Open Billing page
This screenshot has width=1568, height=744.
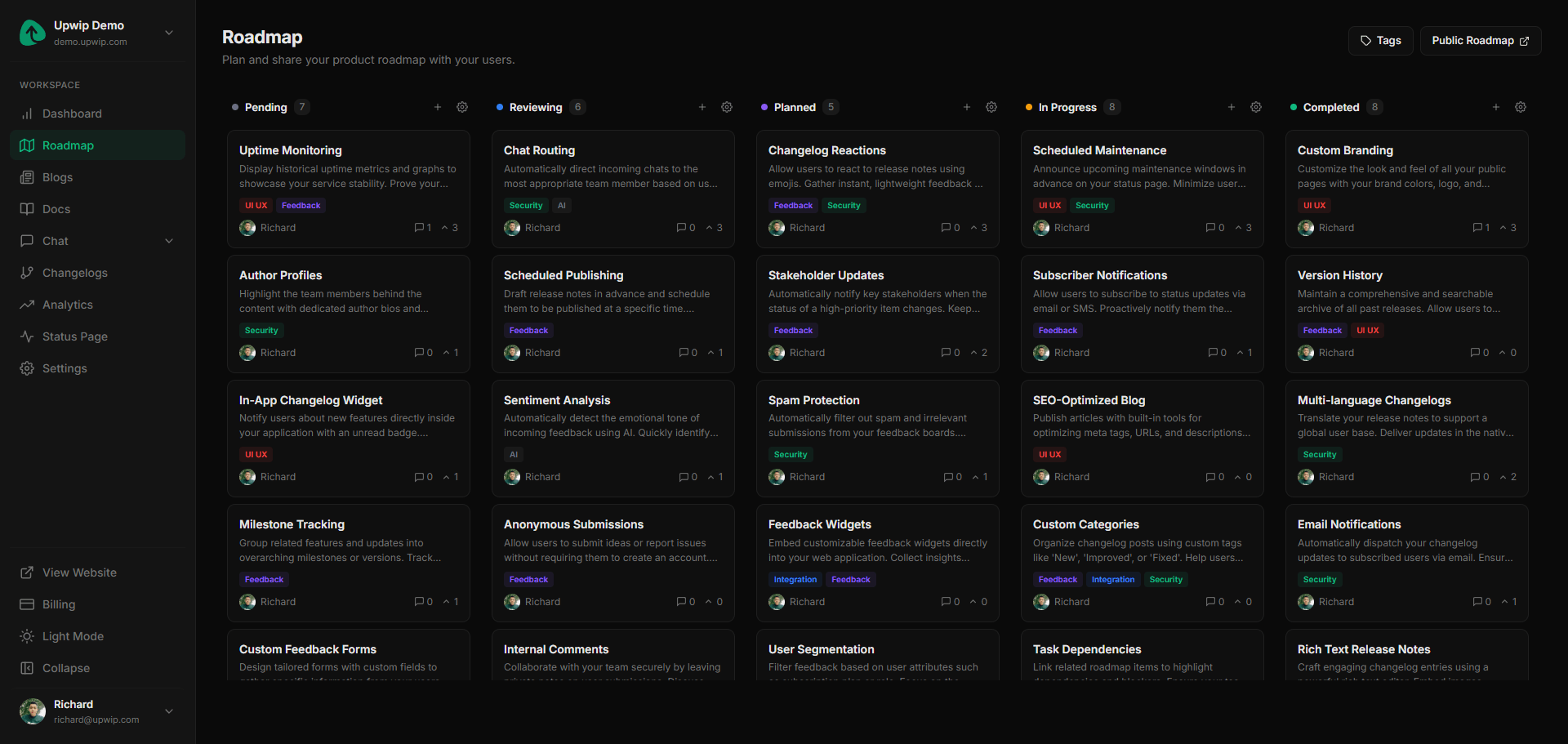click(x=98, y=604)
